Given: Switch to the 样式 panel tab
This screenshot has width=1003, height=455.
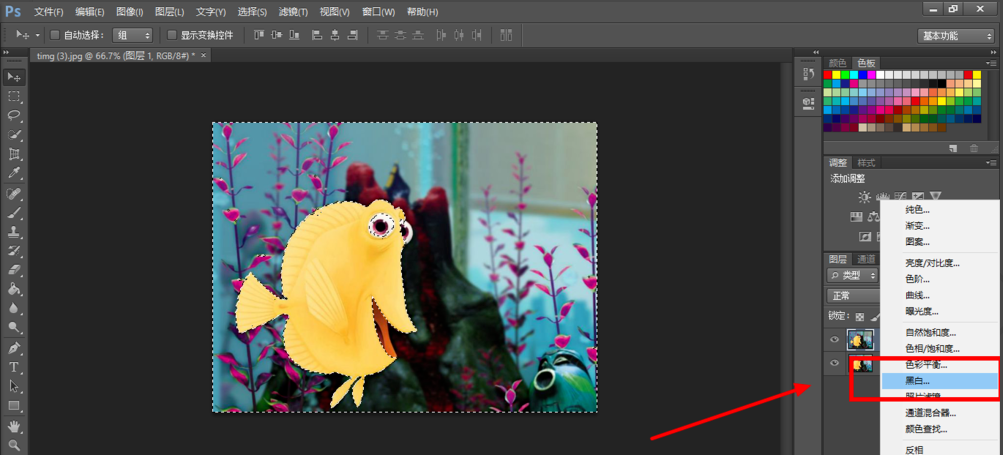Looking at the screenshot, I should [x=866, y=162].
